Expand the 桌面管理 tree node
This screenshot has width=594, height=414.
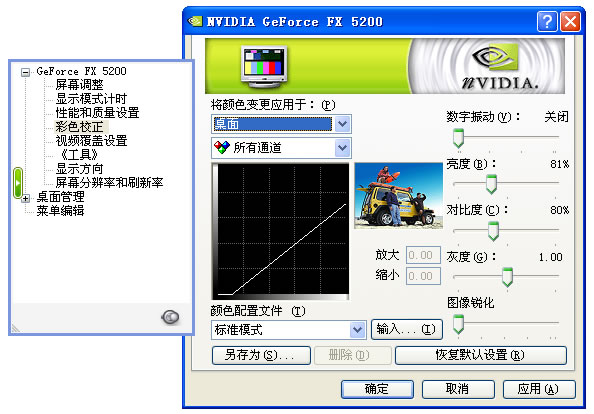[25, 198]
